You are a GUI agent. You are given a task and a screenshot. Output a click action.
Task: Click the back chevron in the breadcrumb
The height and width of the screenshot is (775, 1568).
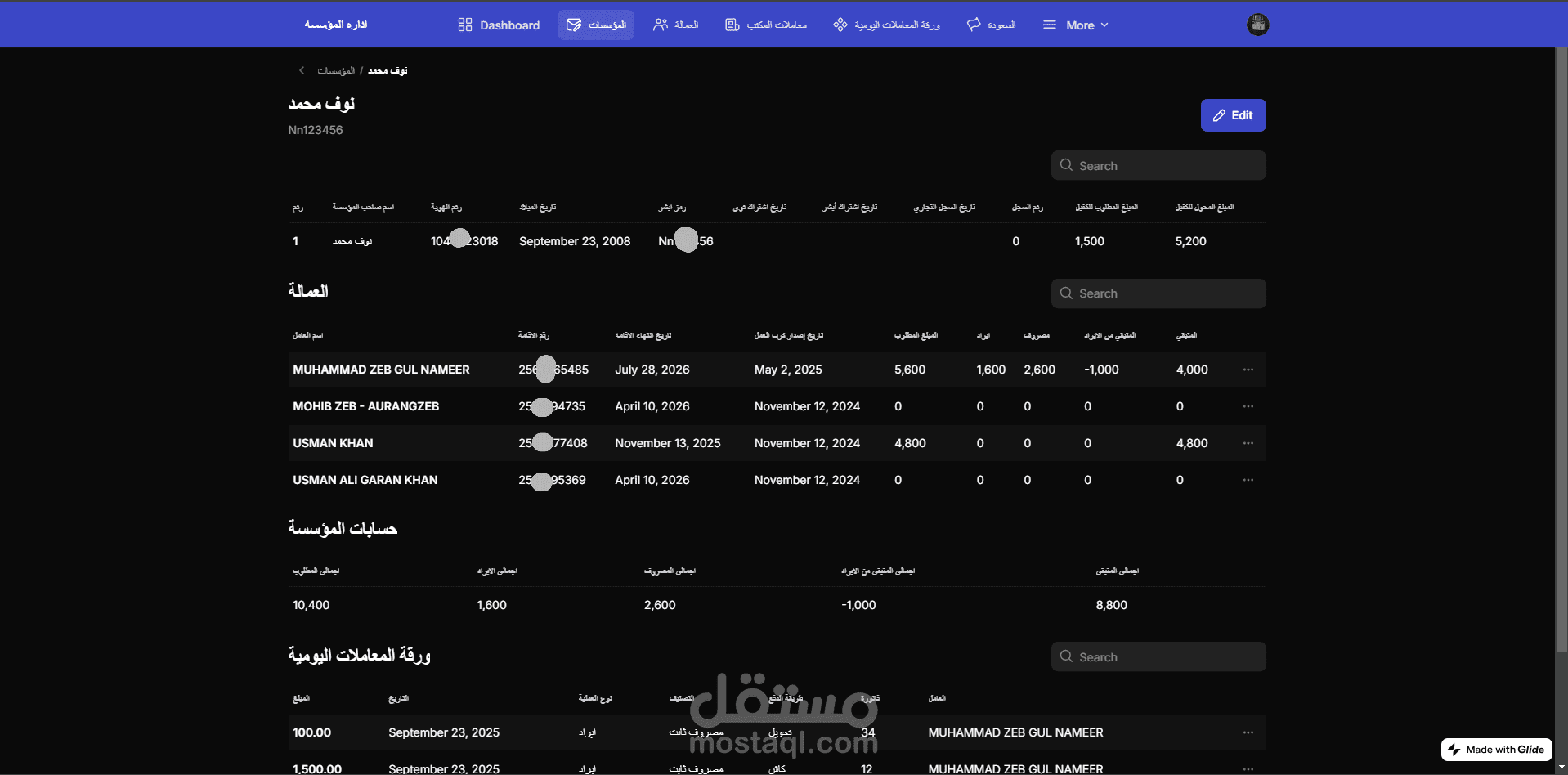302,70
